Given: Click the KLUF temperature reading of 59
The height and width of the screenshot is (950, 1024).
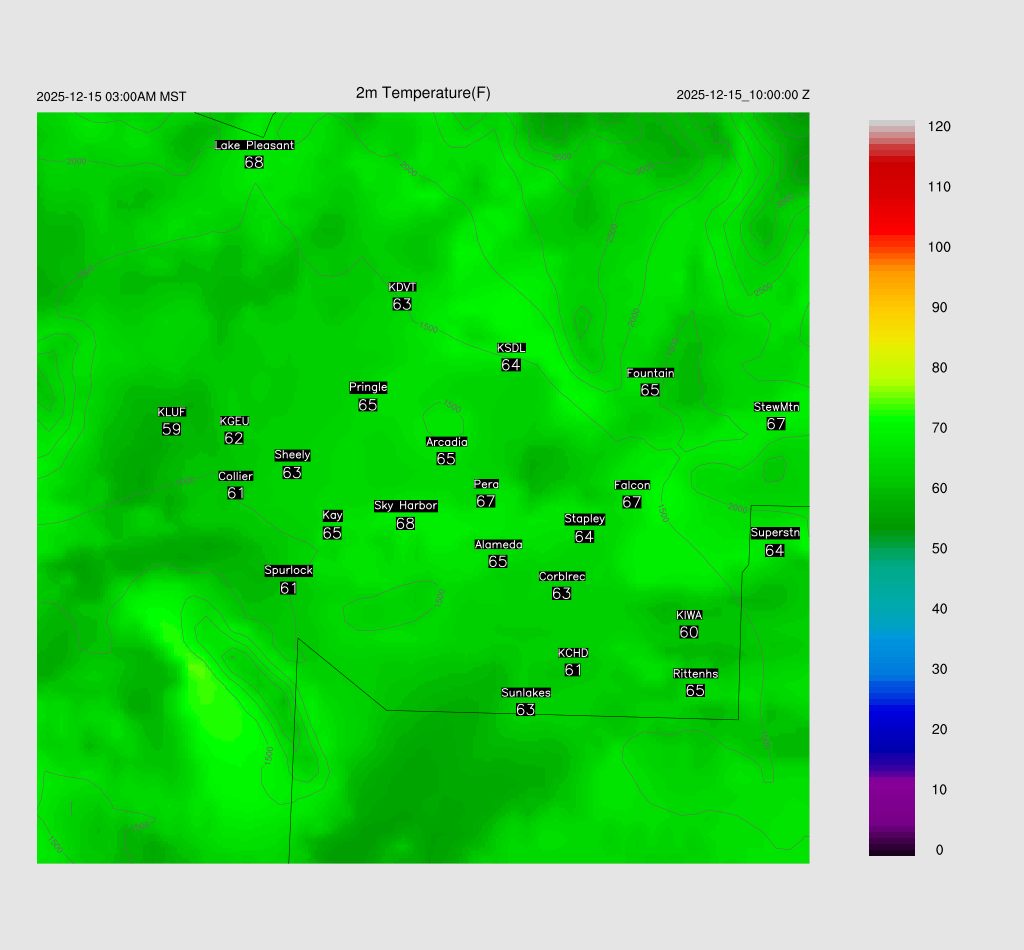Looking at the screenshot, I should point(171,429).
